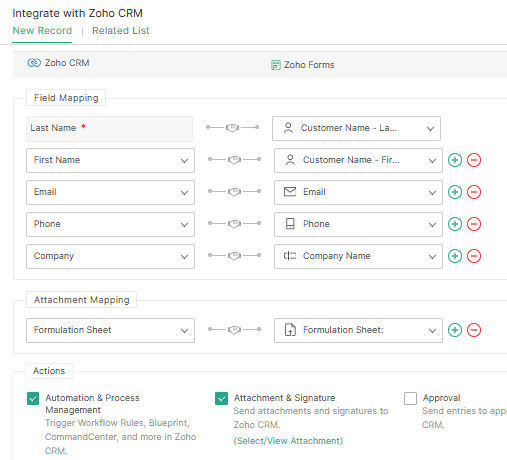Open the Select/View Attachment link
The width and height of the screenshot is (507, 460).
(x=288, y=441)
